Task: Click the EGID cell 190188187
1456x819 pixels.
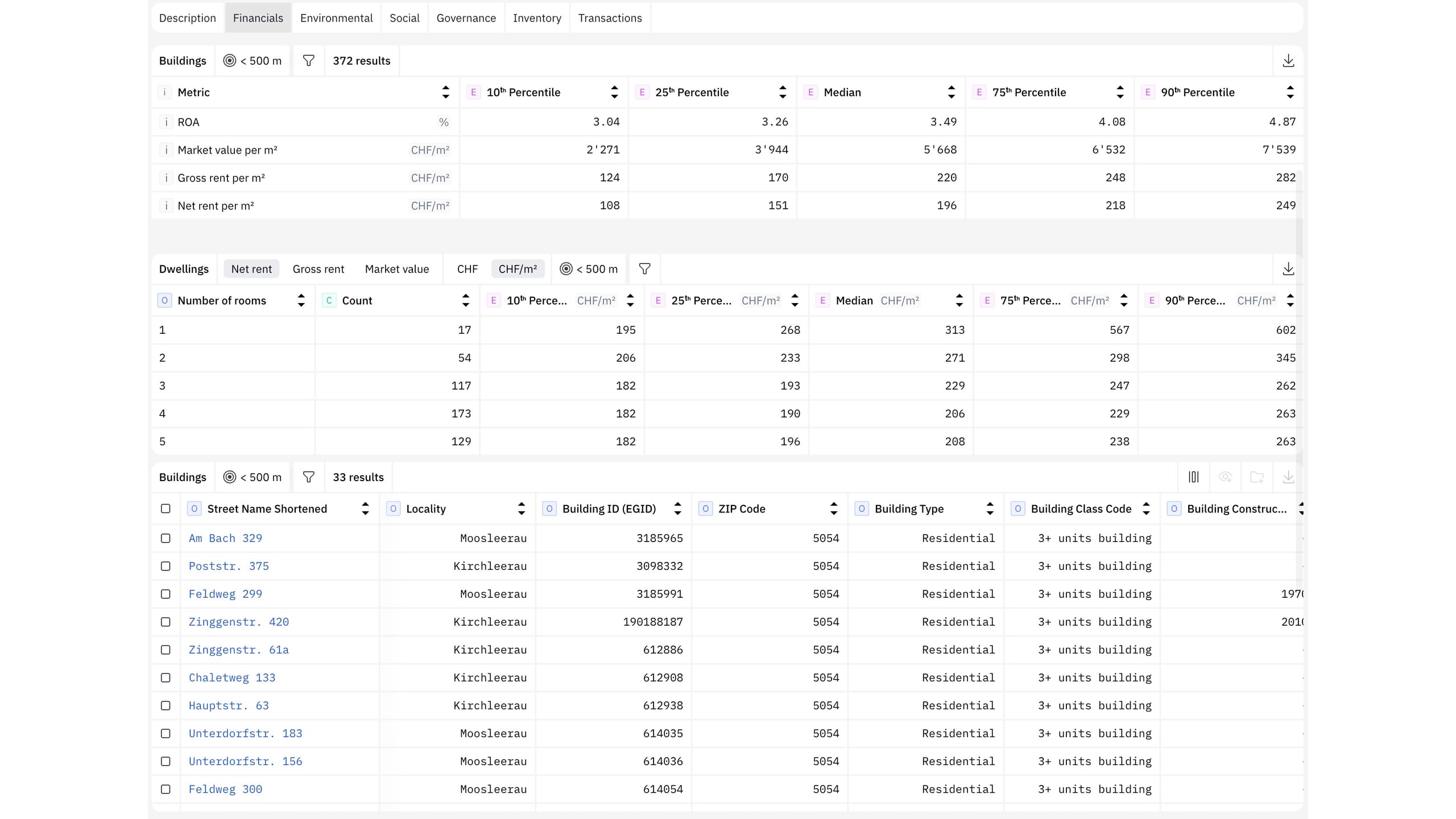Action: [x=653, y=622]
